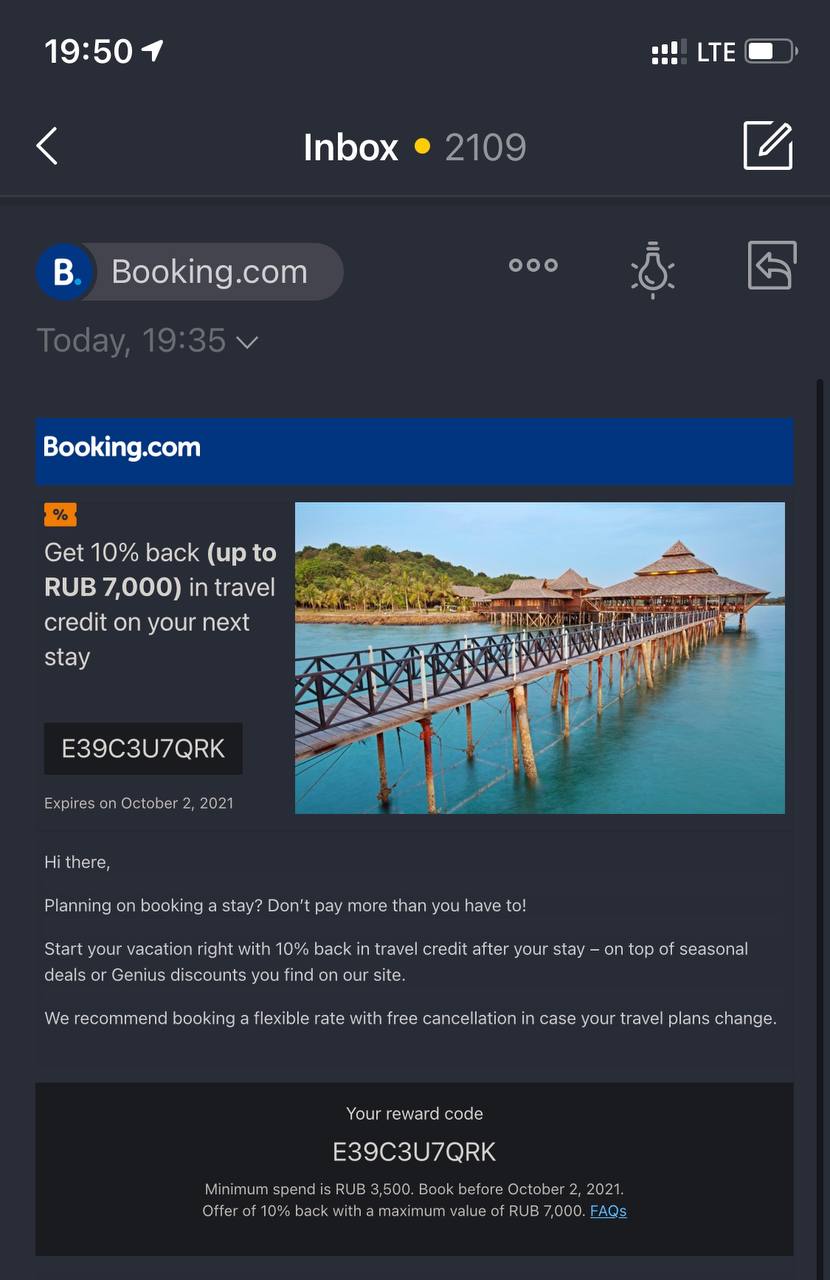Tap the Booking.com blue banner logo
The height and width of the screenshot is (1280, 830).
pos(122,447)
